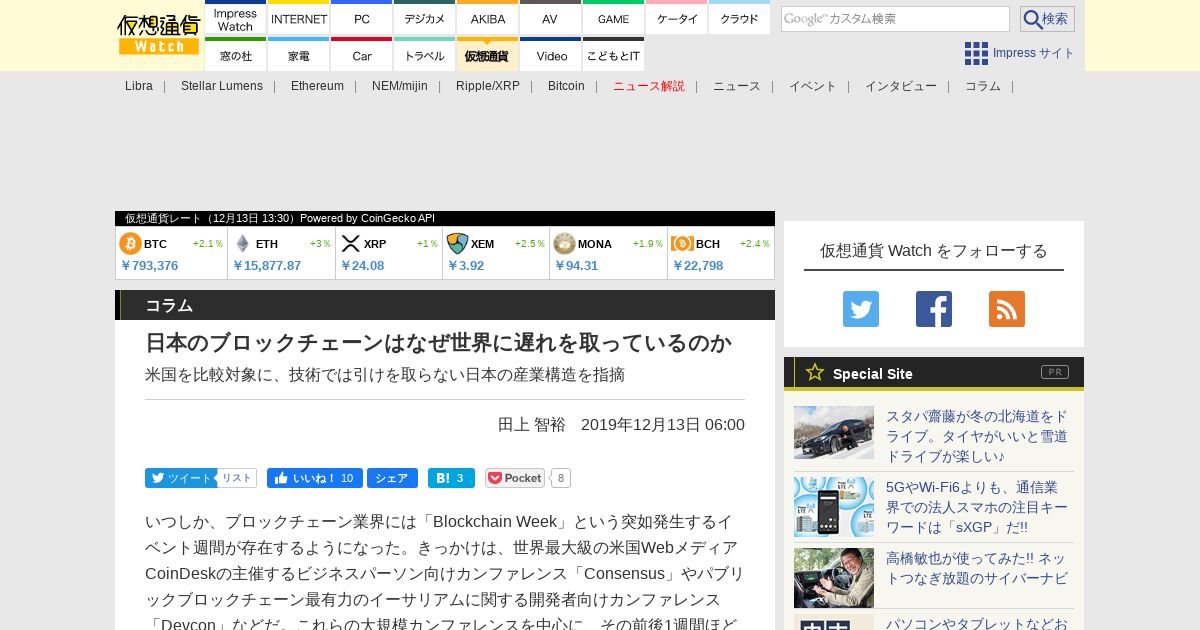The height and width of the screenshot is (630, 1200).
Task: Go to Libra category link
Action: tap(139, 86)
